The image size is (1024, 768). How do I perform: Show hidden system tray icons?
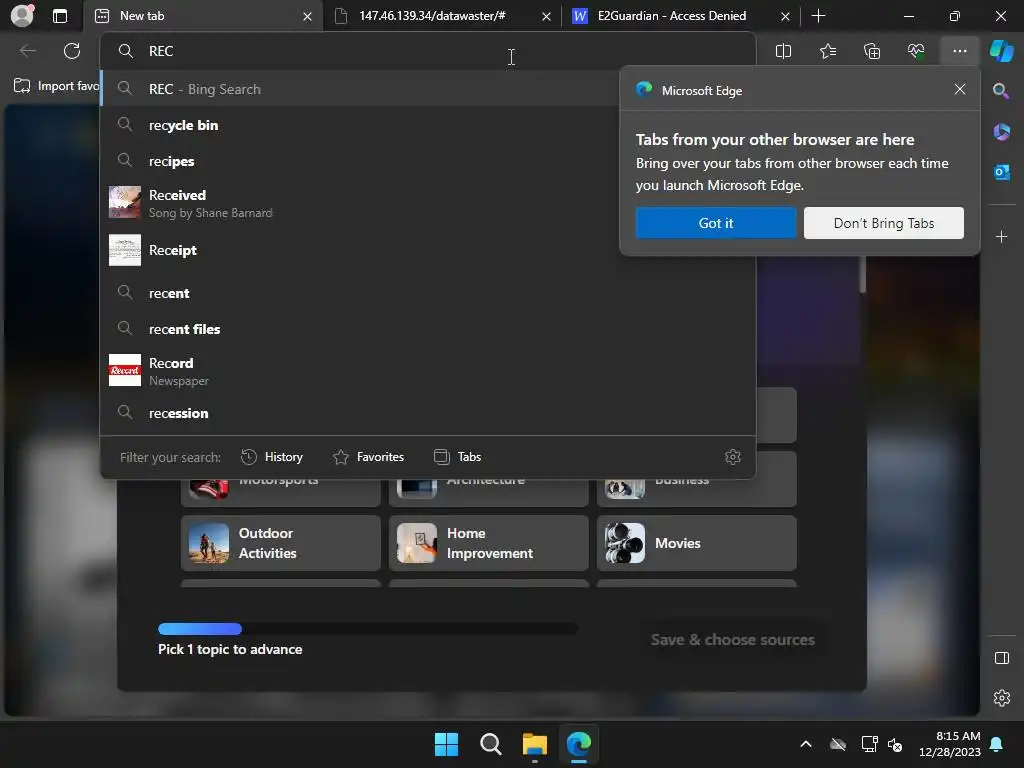tap(806, 744)
